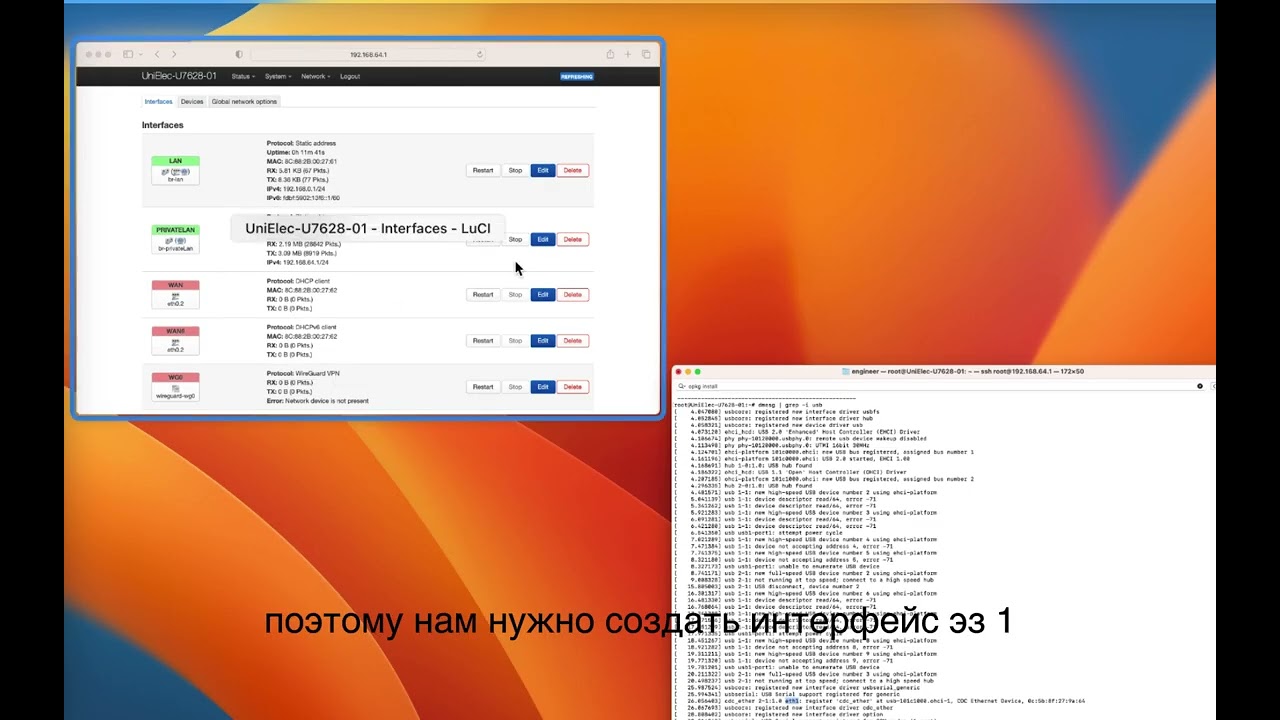
Task: Restart the LAN interface
Action: pyautogui.click(x=483, y=170)
